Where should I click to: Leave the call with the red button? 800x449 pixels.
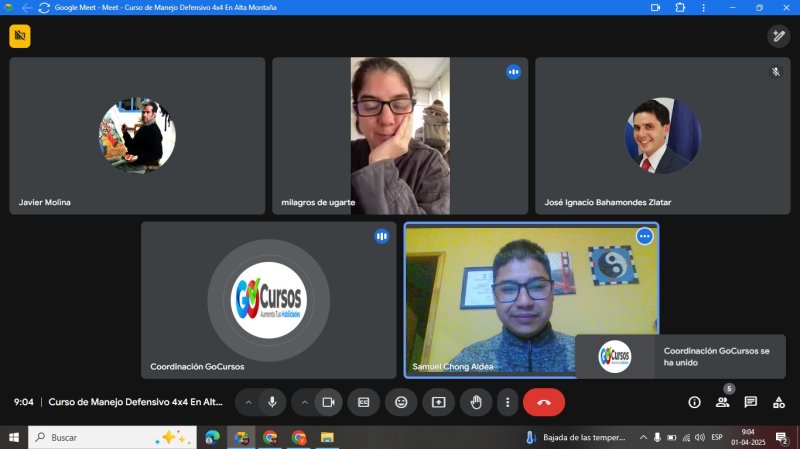[544, 402]
